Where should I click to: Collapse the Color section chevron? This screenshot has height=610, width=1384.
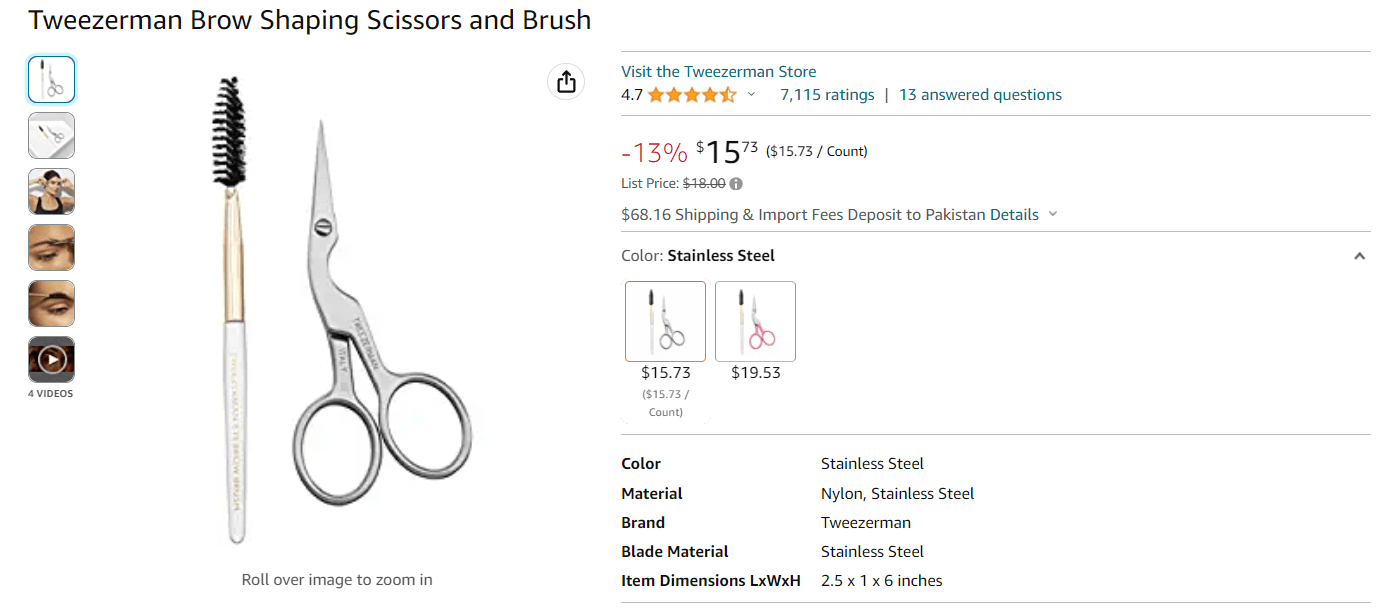click(x=1359, y=256)
